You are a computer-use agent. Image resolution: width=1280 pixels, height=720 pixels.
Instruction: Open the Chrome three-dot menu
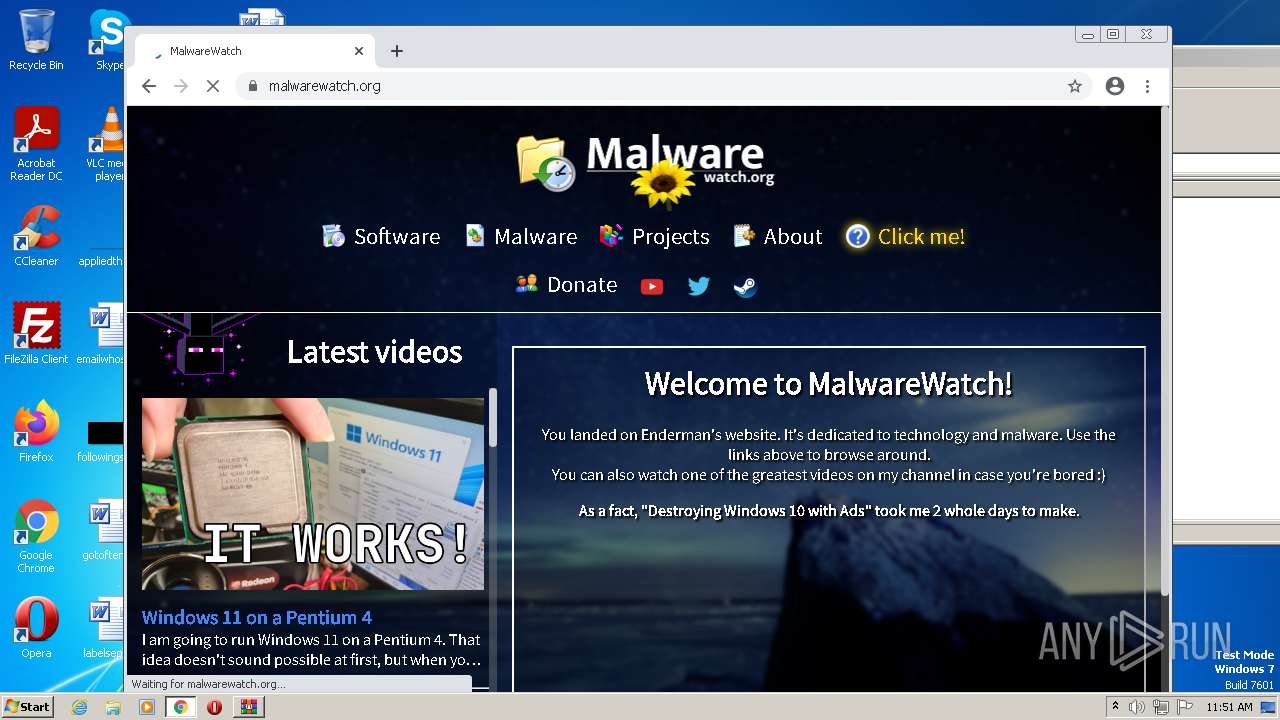1148,86
